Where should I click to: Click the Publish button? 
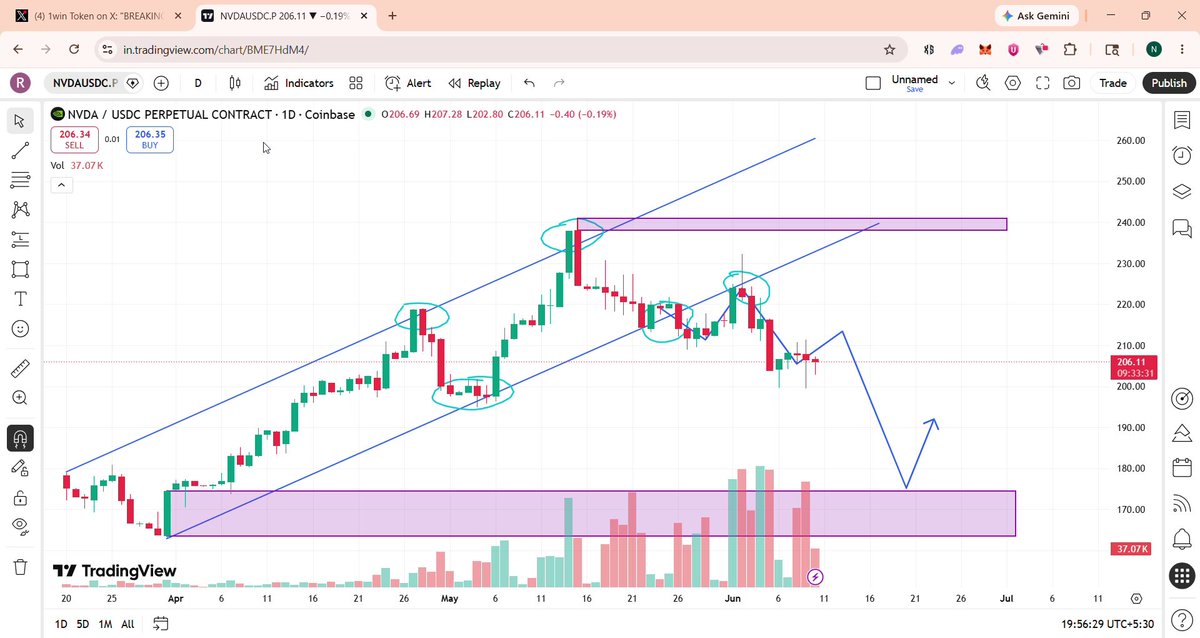coord(1169,83)
